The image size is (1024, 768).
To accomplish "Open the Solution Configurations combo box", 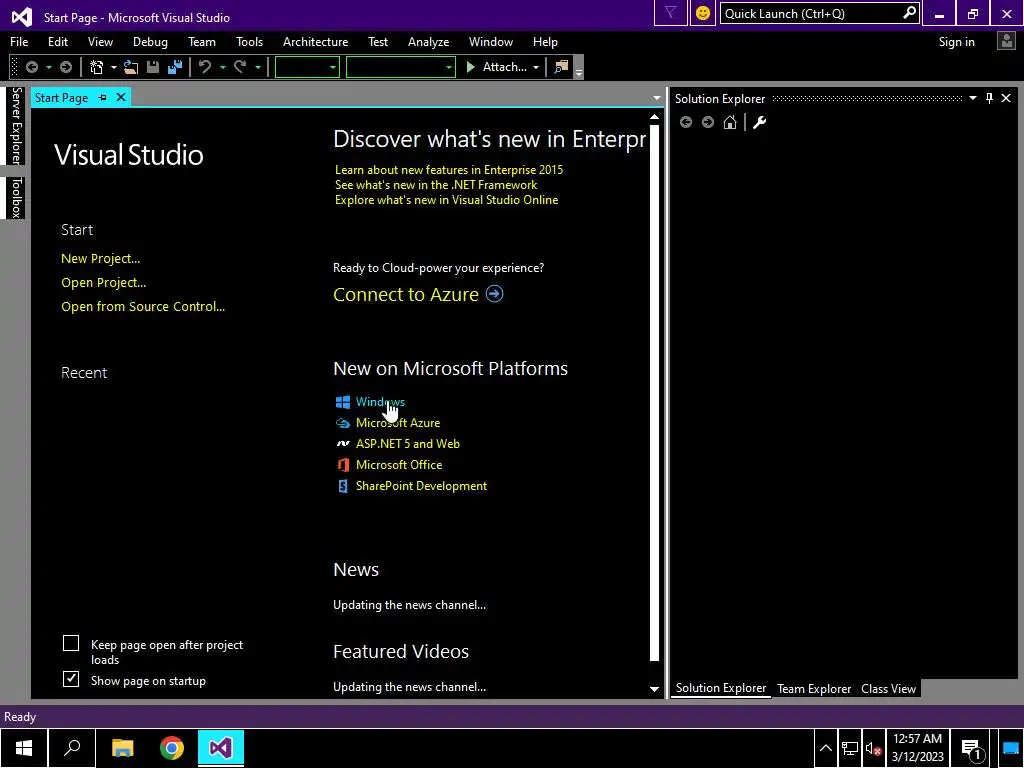I will coord(307,67).
